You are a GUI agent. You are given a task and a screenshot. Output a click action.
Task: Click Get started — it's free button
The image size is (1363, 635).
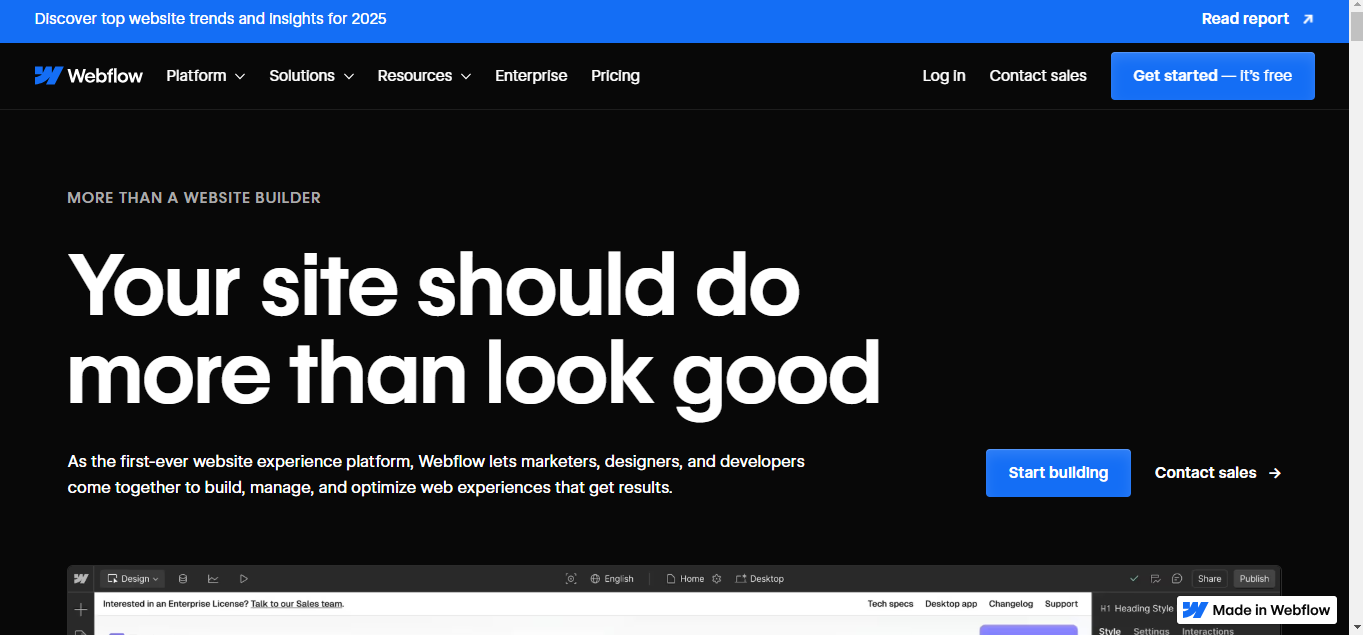point(1213,76)
